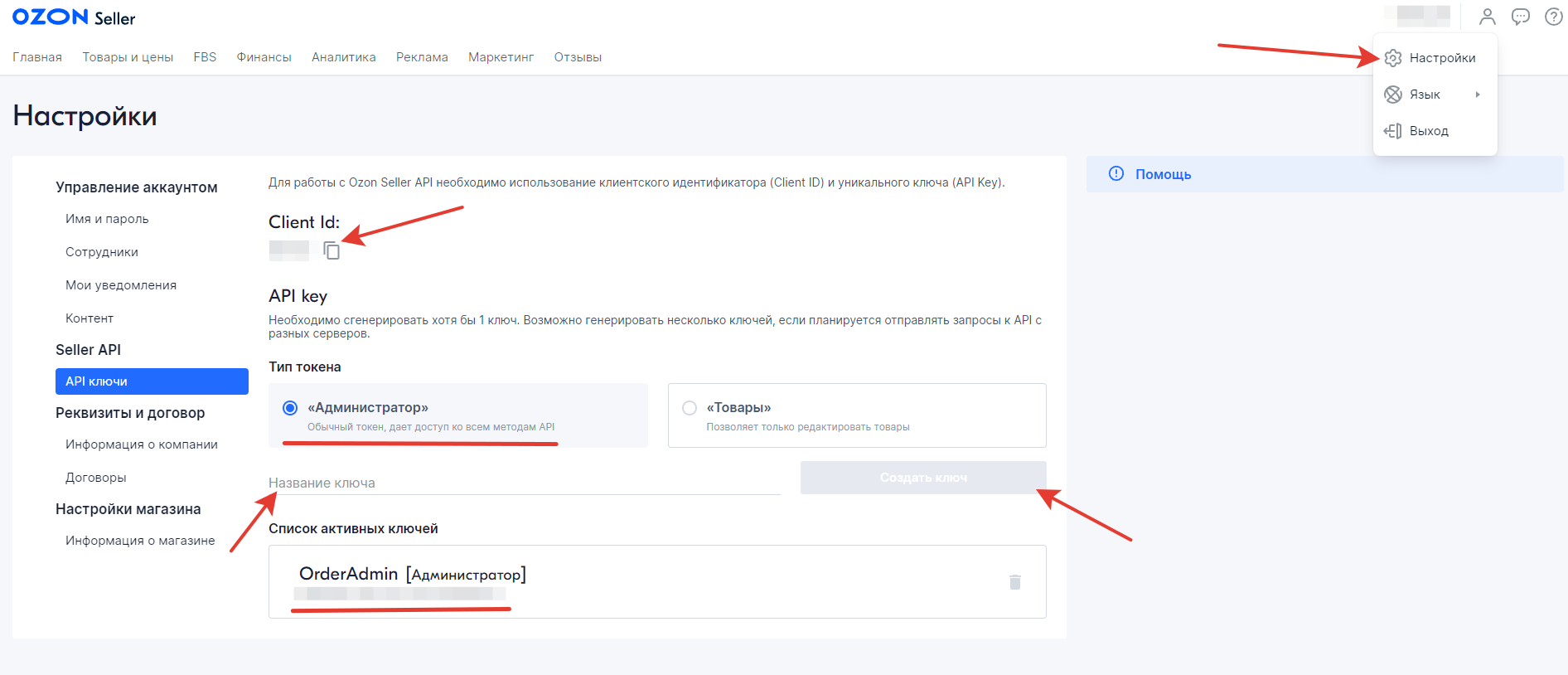Open the Сотрудники settings page
The height and width of the screenshot is (675, 1568).
pos(102,252)
